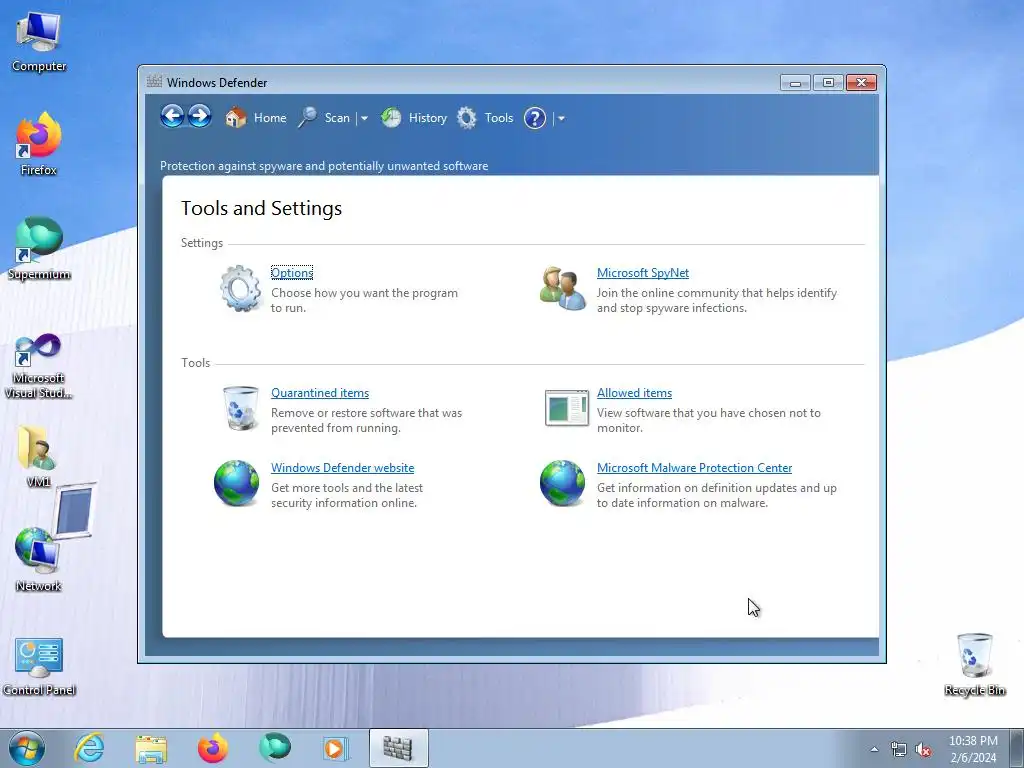Click the Show desktop strip on taskbar
Image resolution: width=1024 pixels, height=768 pixels.
pos(1016,748)
